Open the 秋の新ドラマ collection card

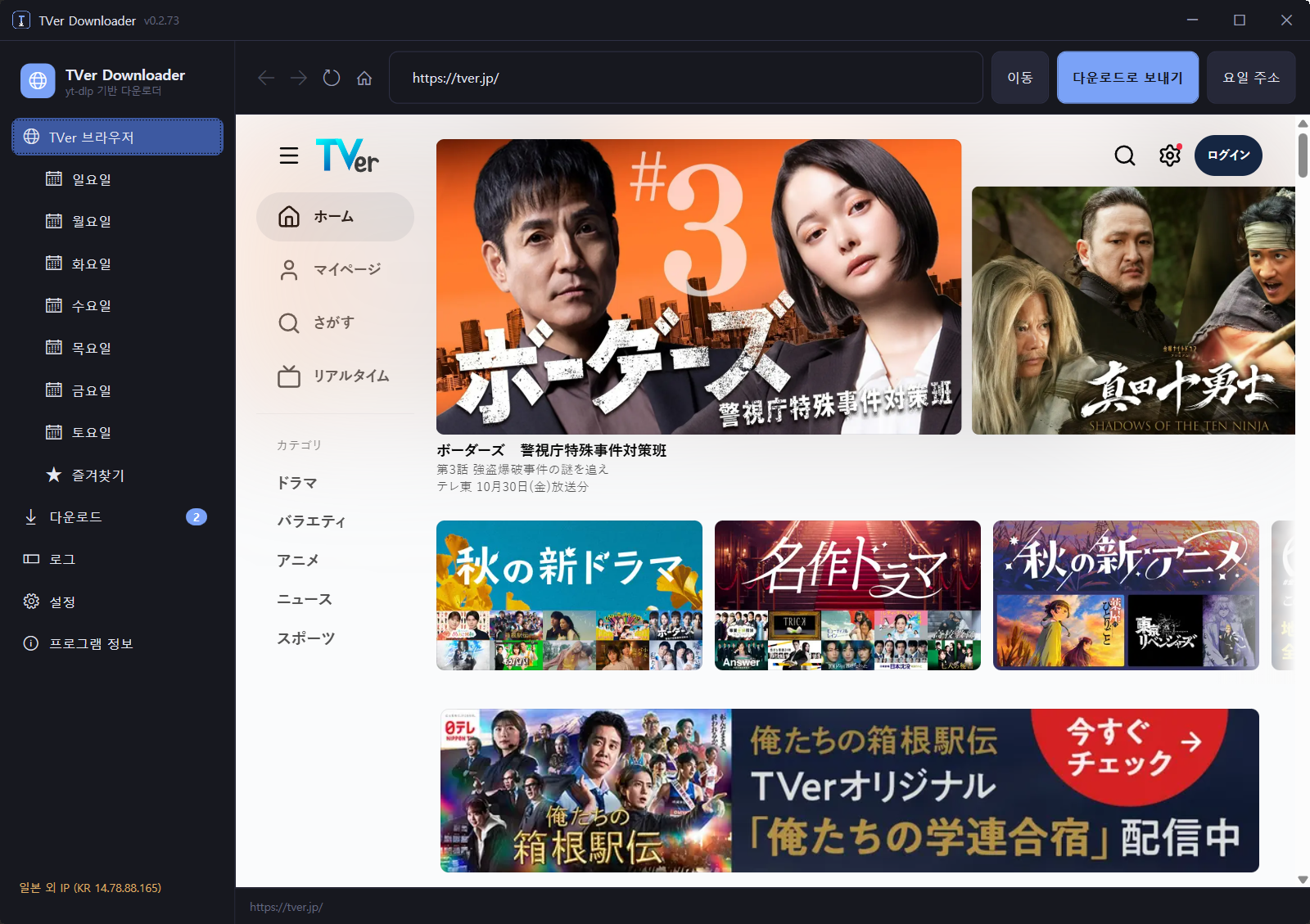[569, 595]
